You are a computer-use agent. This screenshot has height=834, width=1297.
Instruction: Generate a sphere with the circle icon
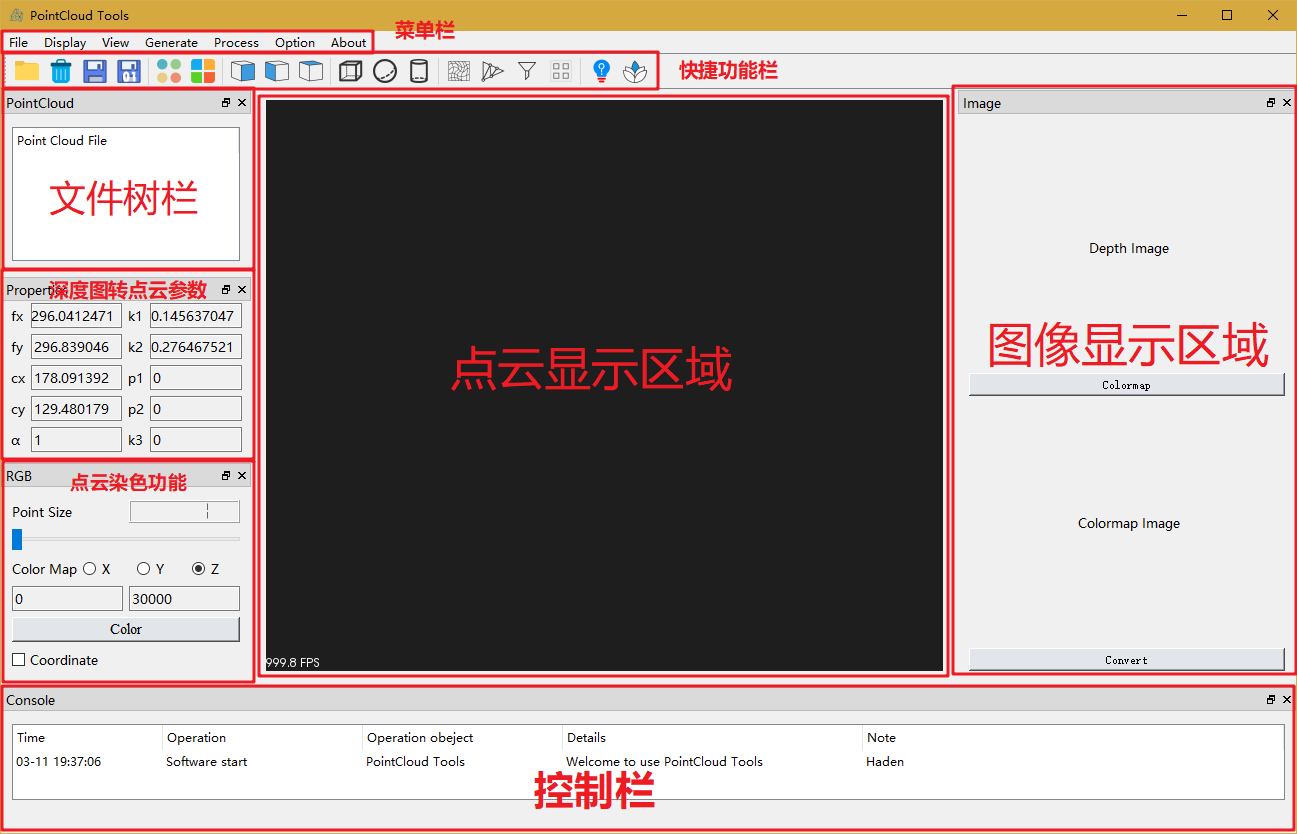[385, 71]
